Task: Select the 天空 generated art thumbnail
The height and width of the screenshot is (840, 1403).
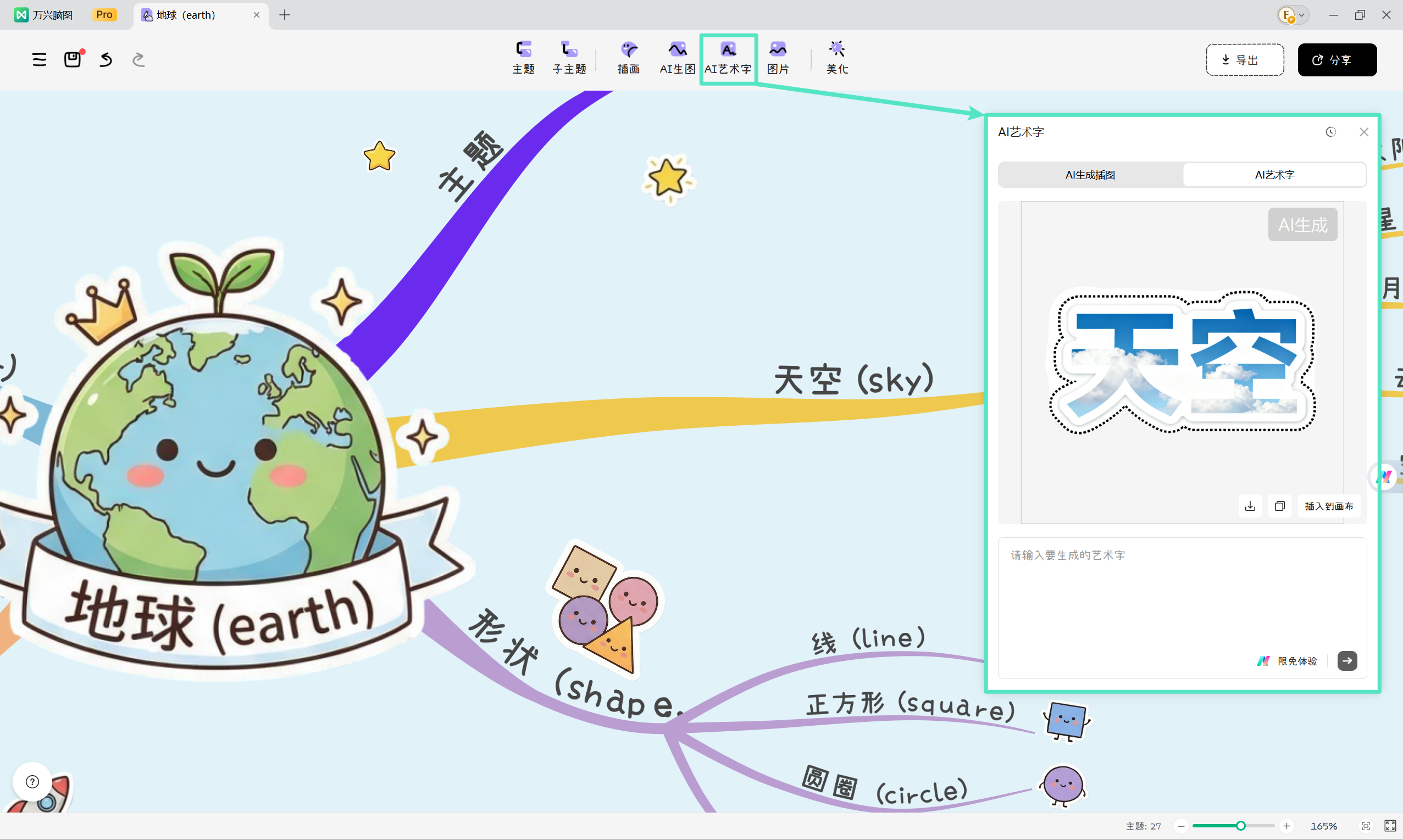Action: 1182,361
